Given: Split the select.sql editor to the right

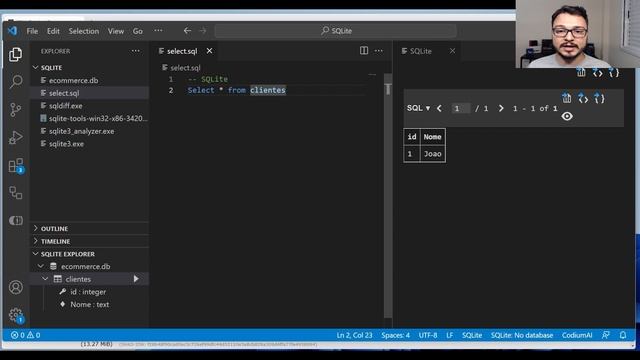Looking at the screenshot, I should coord(364,51).
